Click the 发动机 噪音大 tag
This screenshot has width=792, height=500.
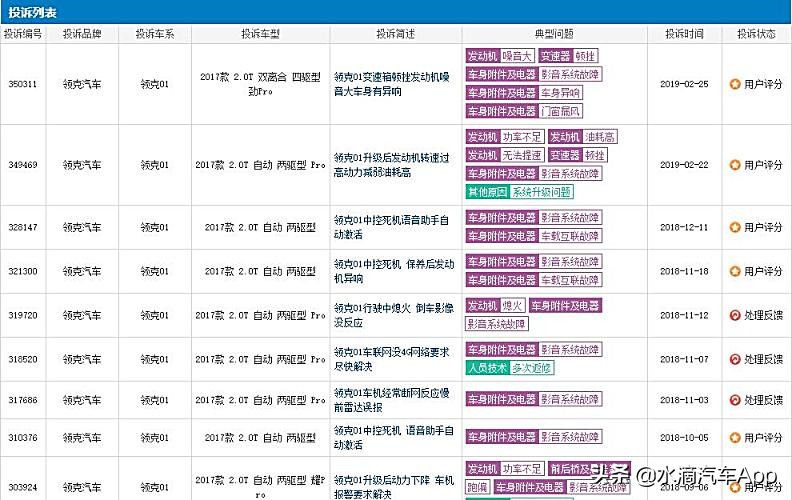click(500, 56)
